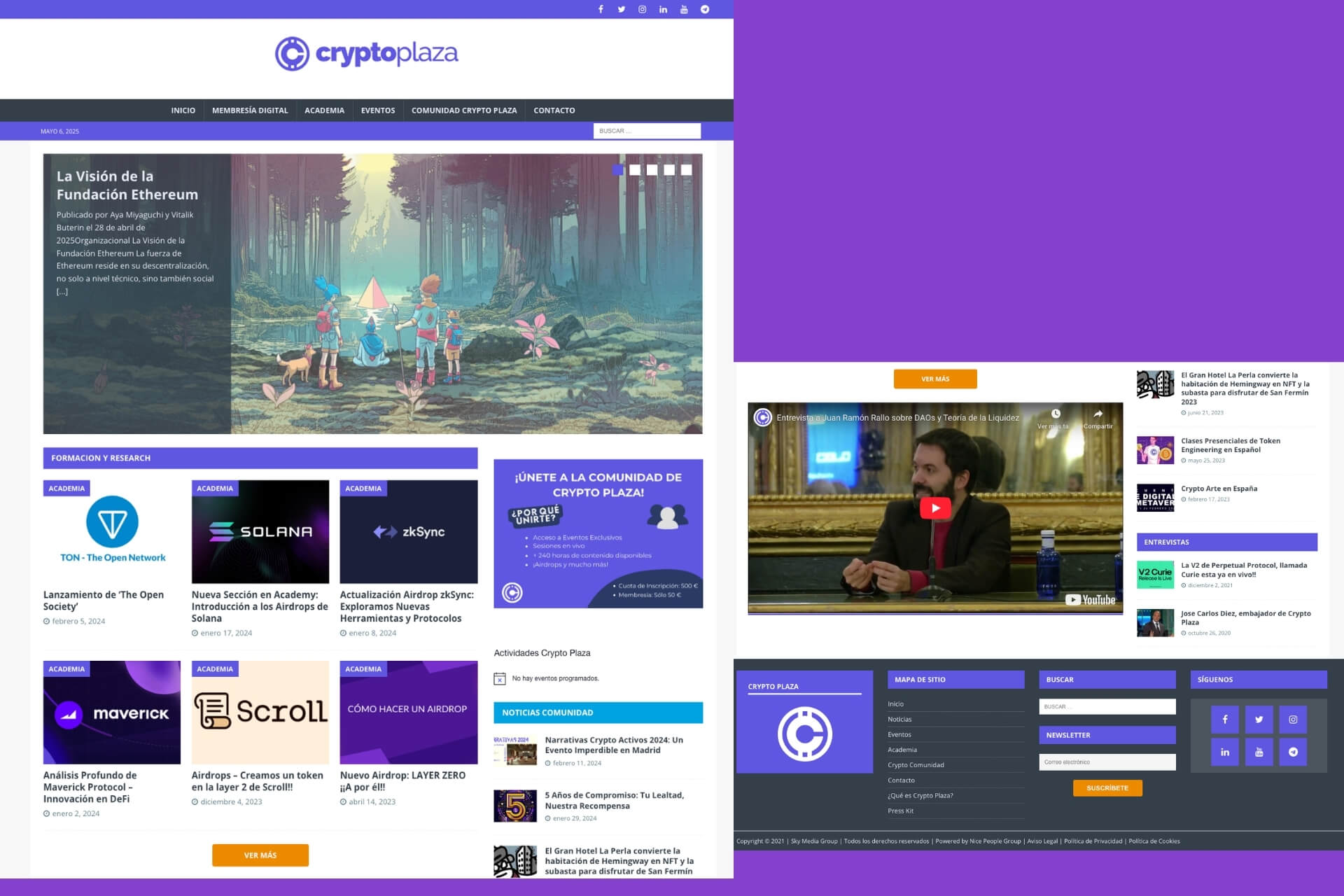Screen dimensions: 1344x896
Task: Open Comunidad Crypto Plaza menu item
Action: pos(464,111)
